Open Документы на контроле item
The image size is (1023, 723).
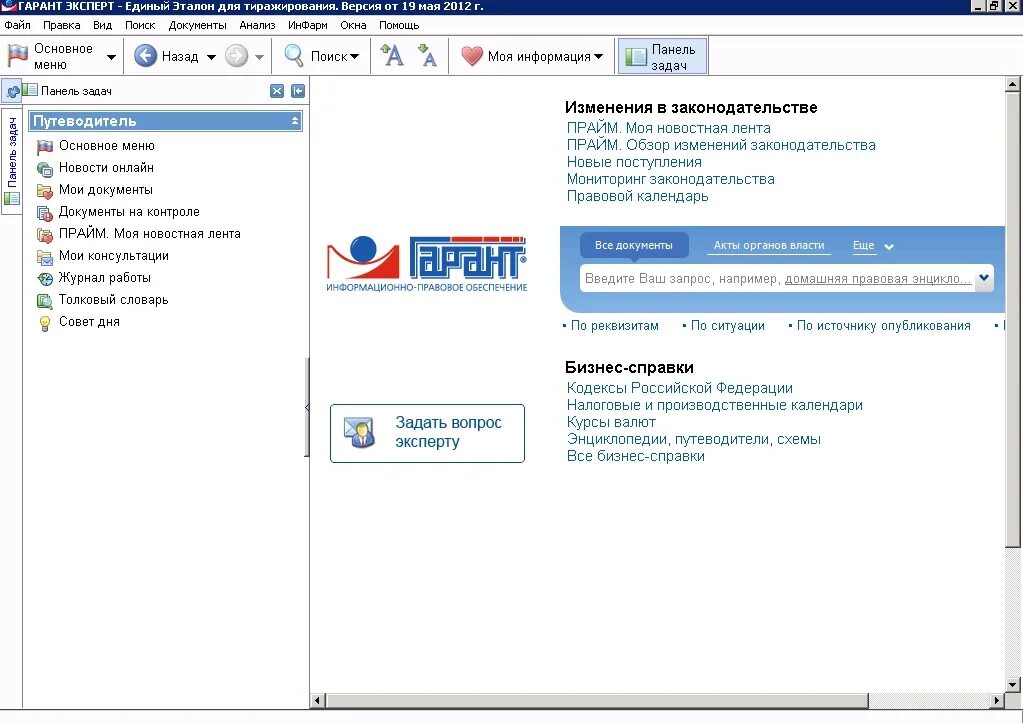tap(129, 211)
